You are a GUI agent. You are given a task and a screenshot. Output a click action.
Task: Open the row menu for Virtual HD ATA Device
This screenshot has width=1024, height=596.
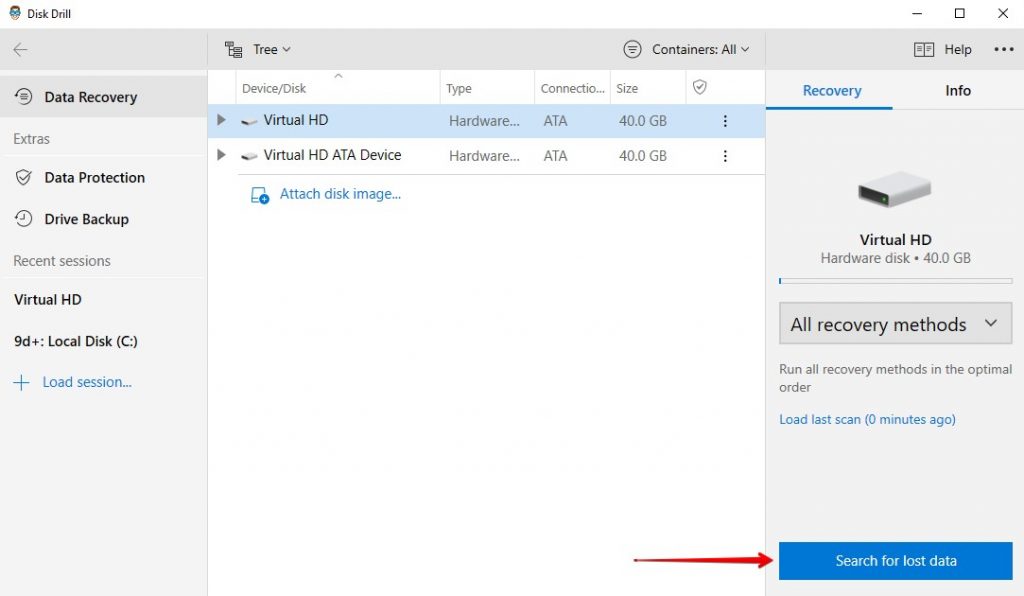pos(725,155)
